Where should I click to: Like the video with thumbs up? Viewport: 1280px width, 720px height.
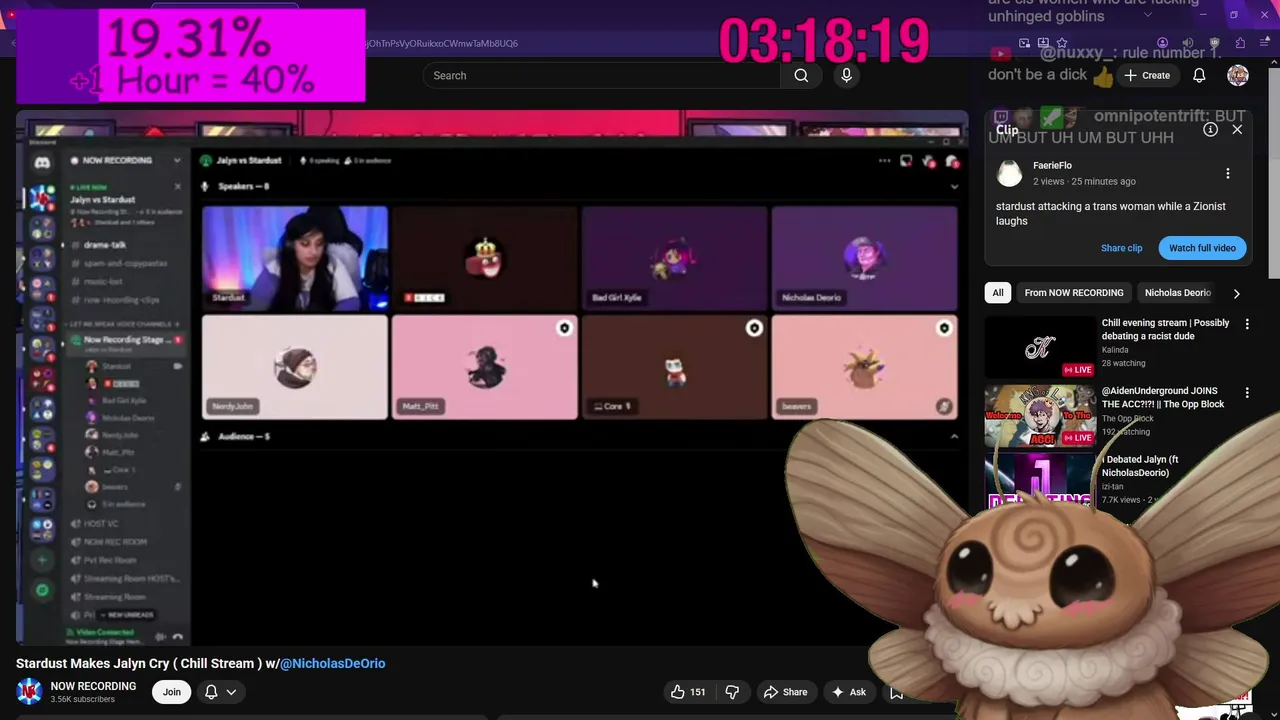[688, 692]
